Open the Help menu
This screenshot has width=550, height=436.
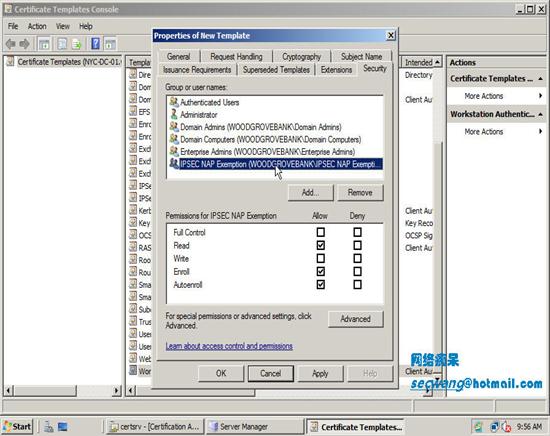point(86,26)
